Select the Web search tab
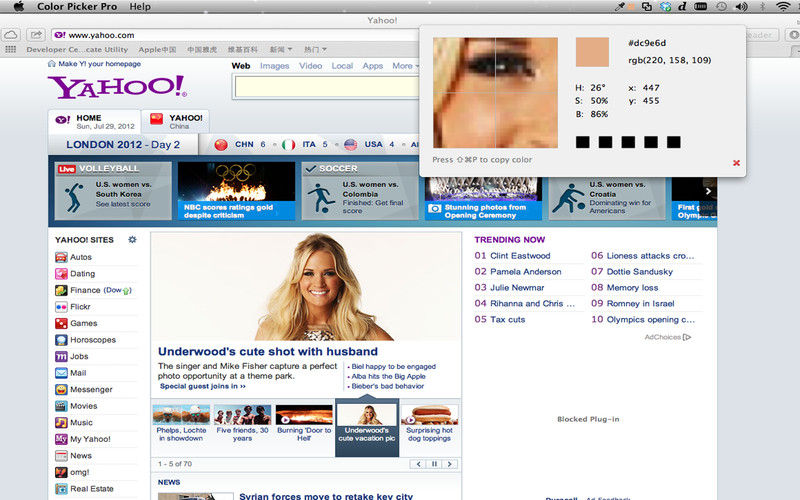The image size is (800, 500). (x=241, y=66)
